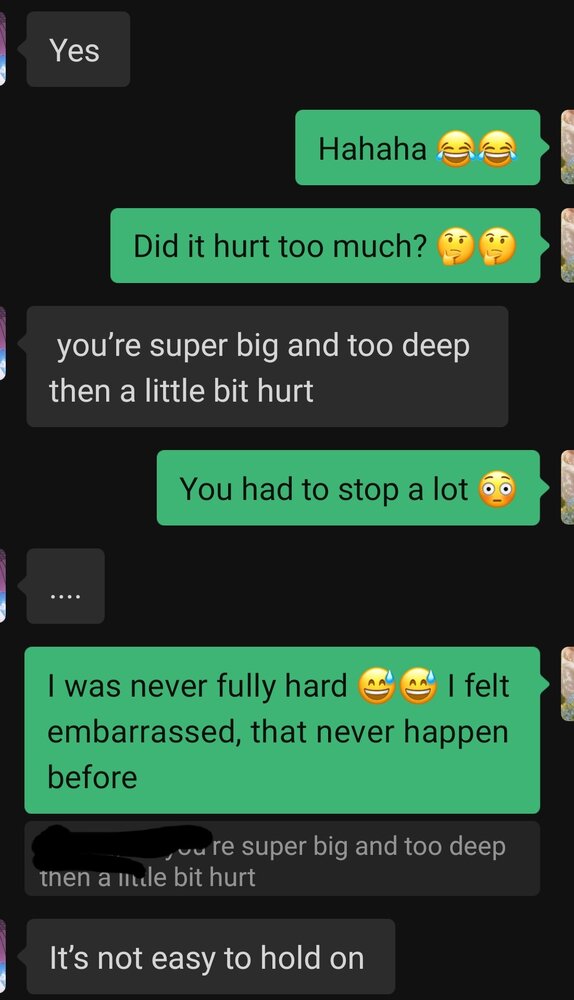Tap the sender avatar beside the "Yes" message
The height and width of the screenshot is (1000, 574).
coord(3,48)
